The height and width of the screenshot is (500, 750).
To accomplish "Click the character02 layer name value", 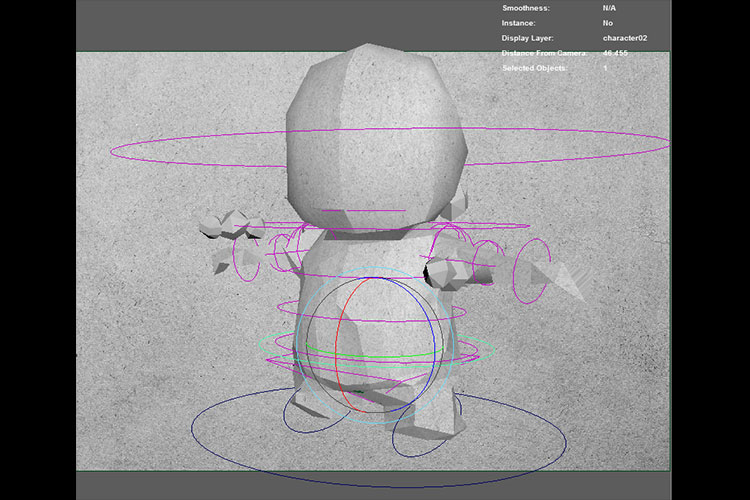I will 625,38.
